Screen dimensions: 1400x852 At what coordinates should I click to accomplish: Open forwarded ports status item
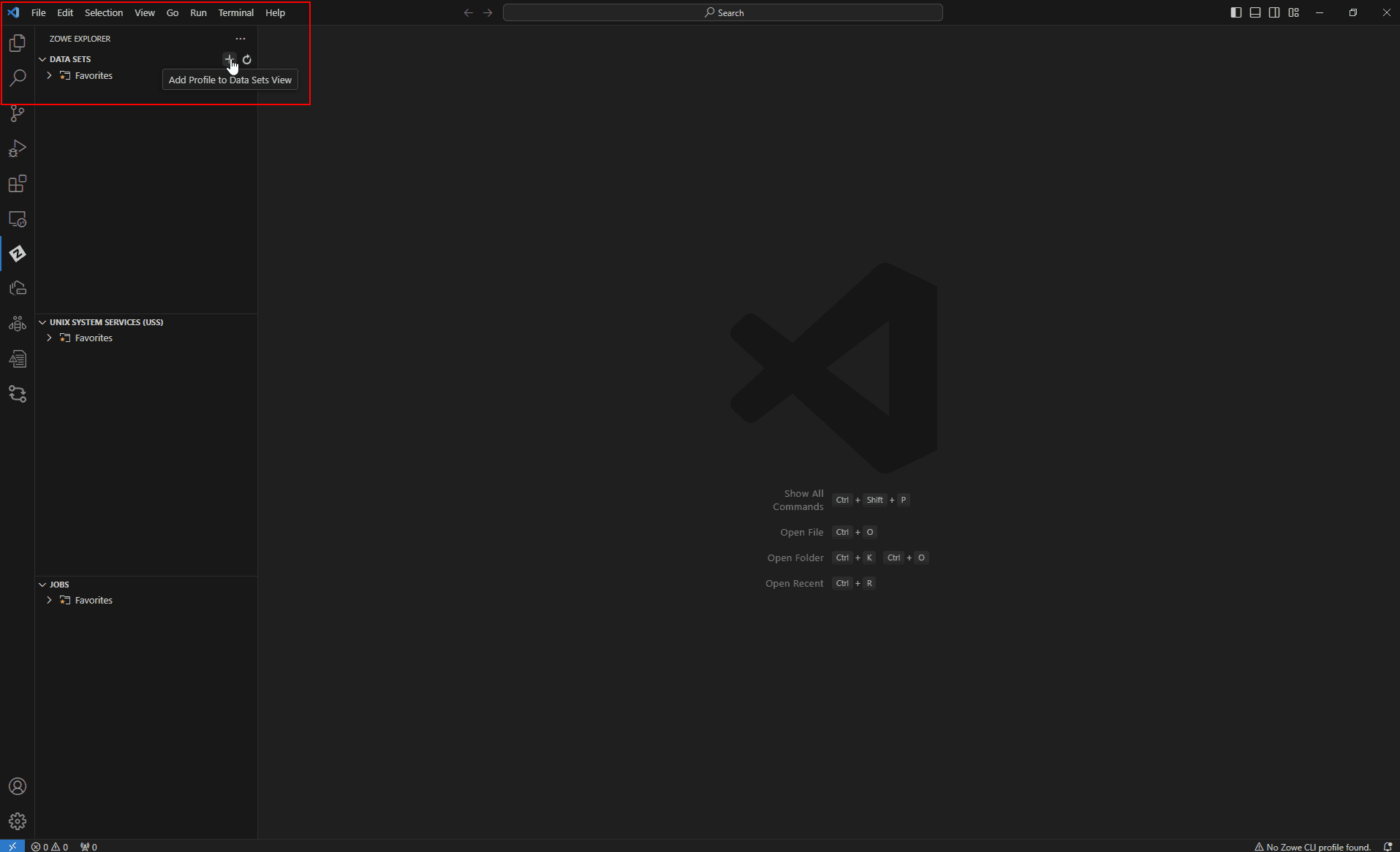(88, 846)
